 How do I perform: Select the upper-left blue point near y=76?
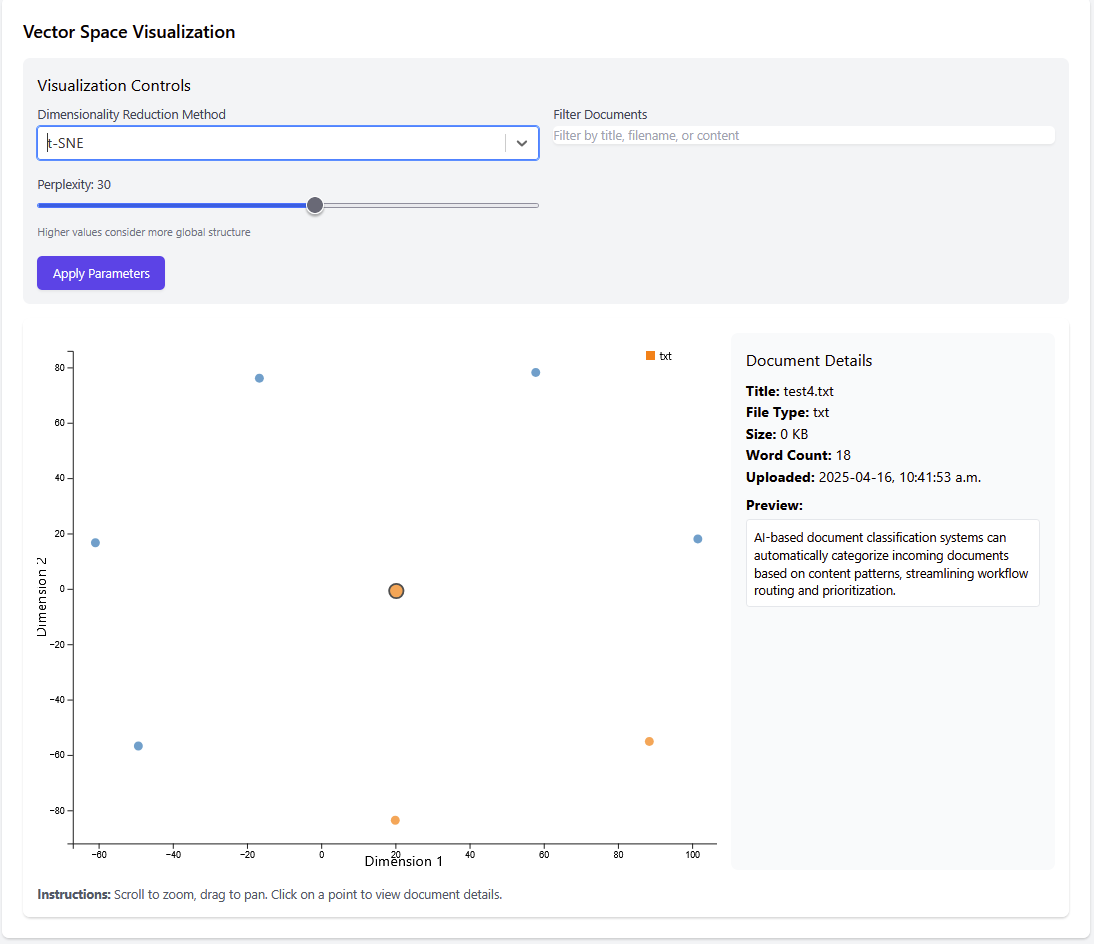(x=259, y=378)
